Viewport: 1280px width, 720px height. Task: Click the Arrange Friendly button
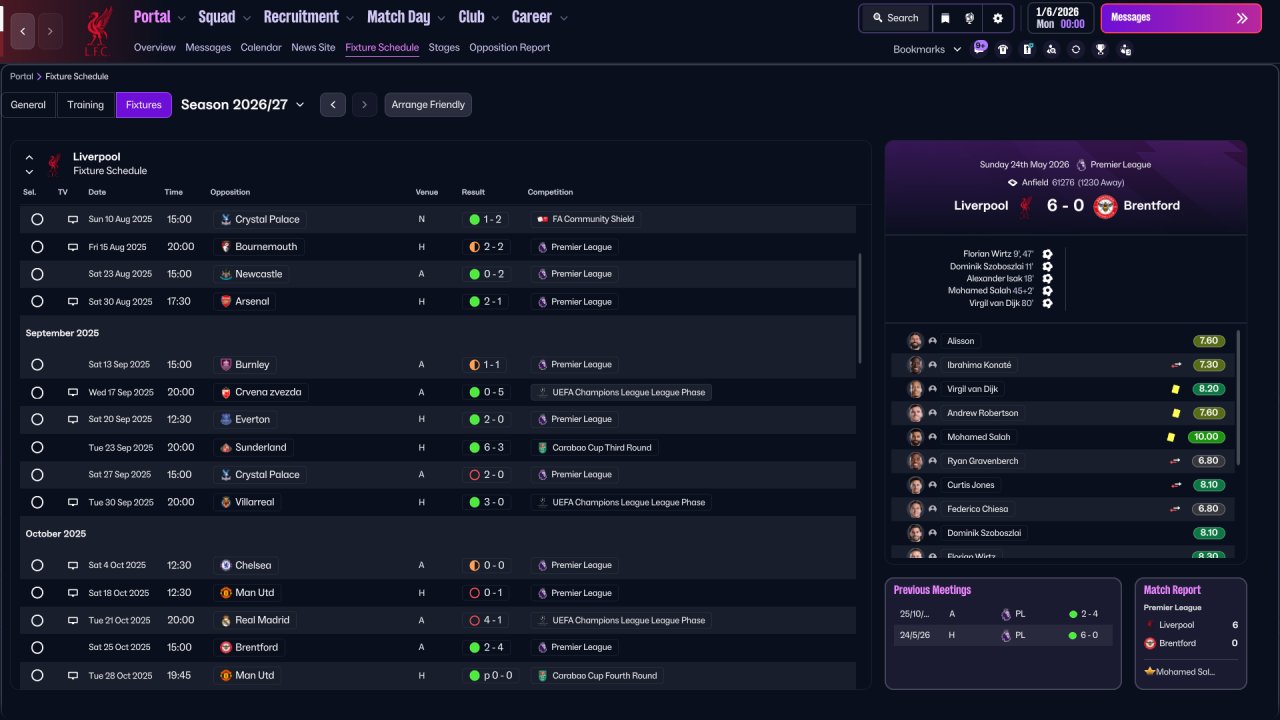(x=428, y=105)
